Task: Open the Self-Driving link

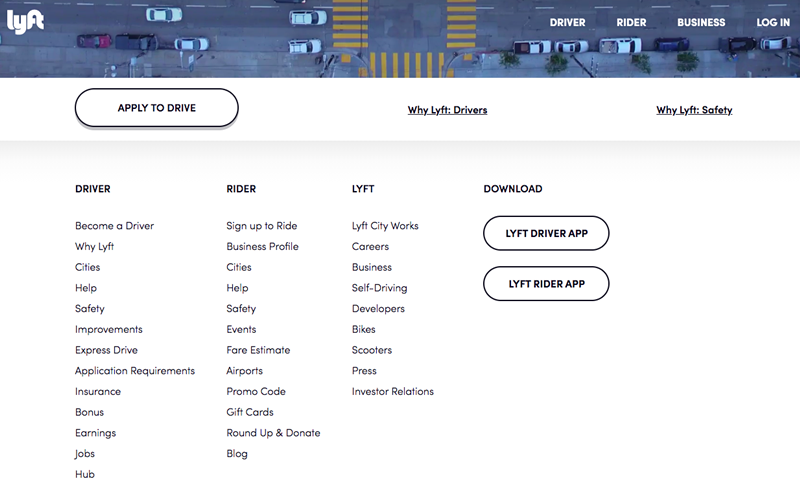Action: pyautogui.click(x=379, y=288)
